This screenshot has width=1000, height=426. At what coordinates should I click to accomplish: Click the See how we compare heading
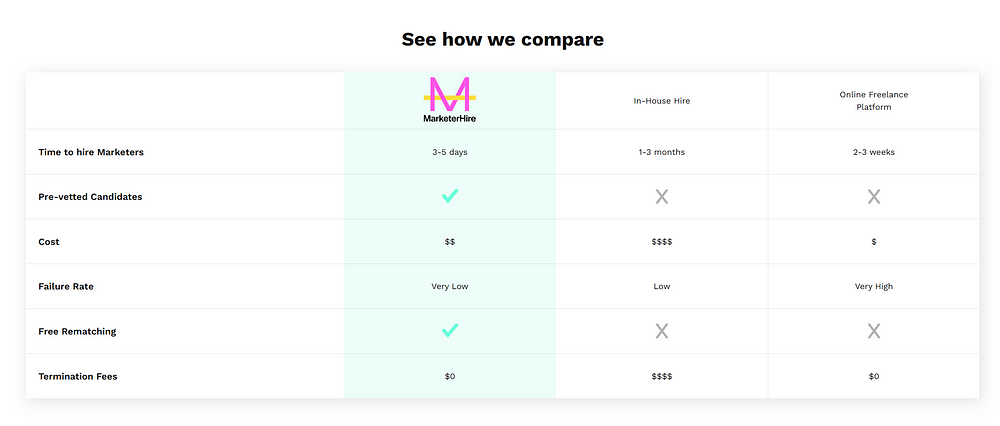point(503,40)
